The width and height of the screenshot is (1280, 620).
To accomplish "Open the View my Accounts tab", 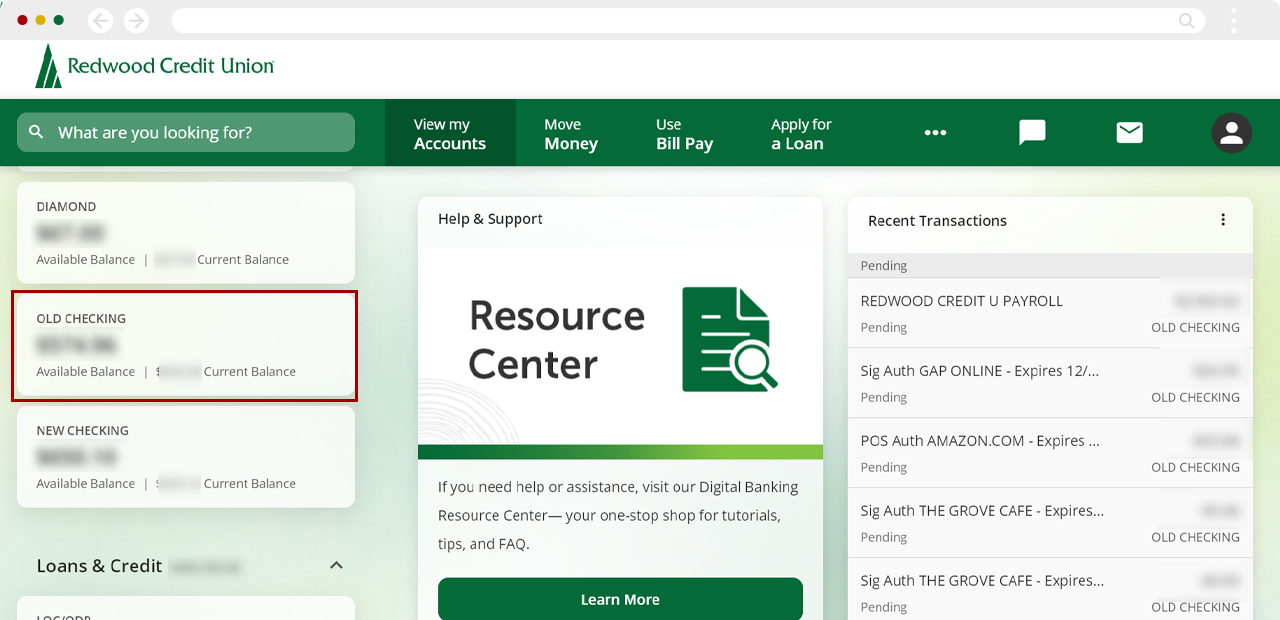I will tap(450, 133).
